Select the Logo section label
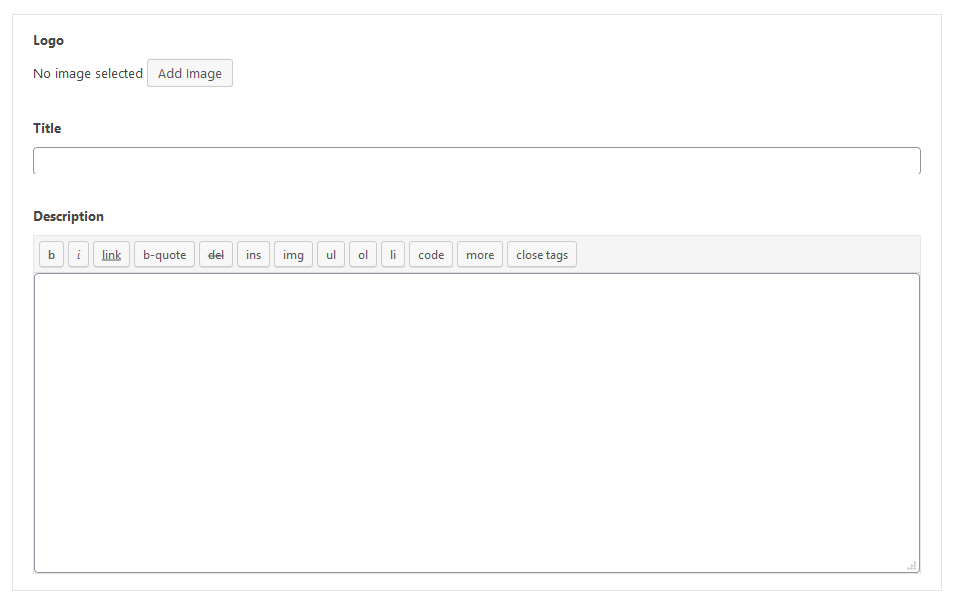 click(48, 40)
